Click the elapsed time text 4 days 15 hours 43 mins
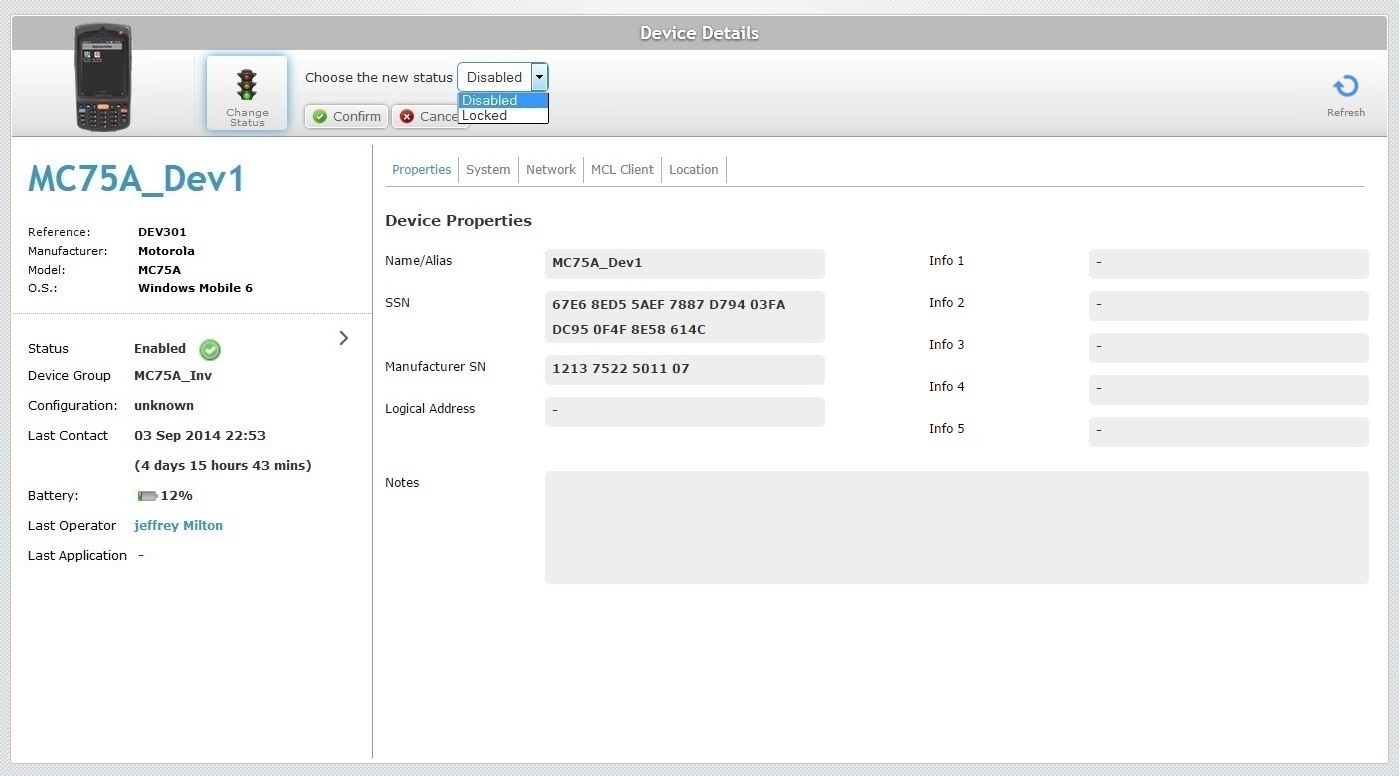The width and height of the screenshot is (1400, 776). 223,466
